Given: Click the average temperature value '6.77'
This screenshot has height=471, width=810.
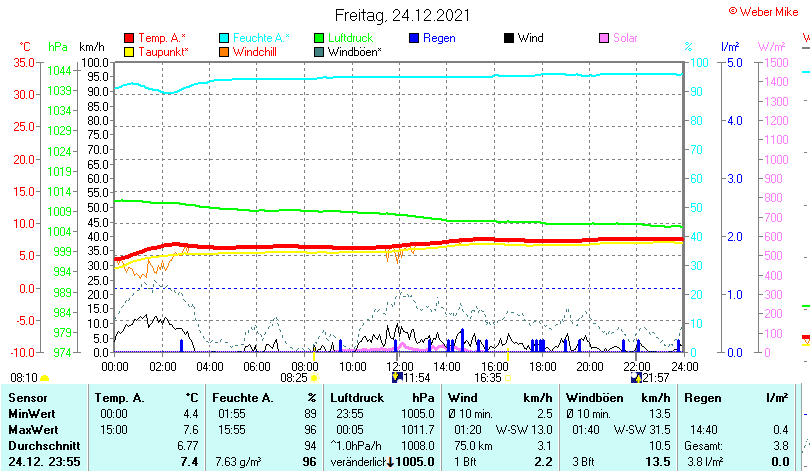Looking at the screenshot, I should tap(188, 446).
